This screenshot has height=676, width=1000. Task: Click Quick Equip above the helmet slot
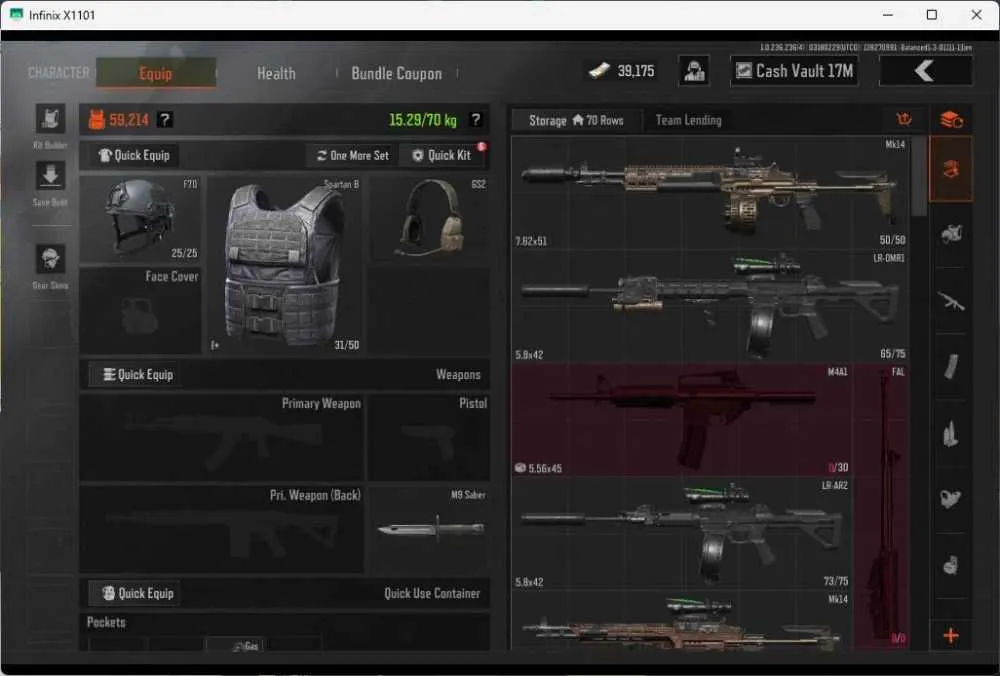[x=135, y=155]
